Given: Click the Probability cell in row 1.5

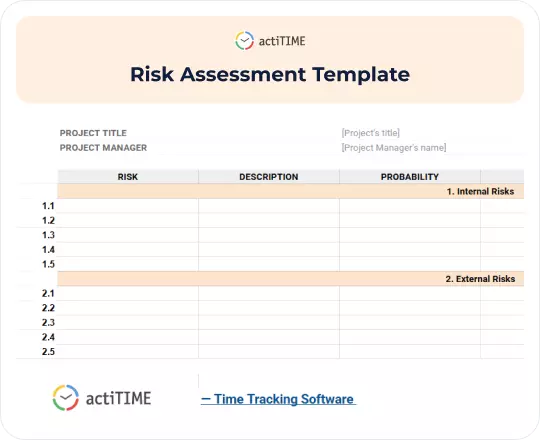Looking at the screenshot, I should point(410,264).
